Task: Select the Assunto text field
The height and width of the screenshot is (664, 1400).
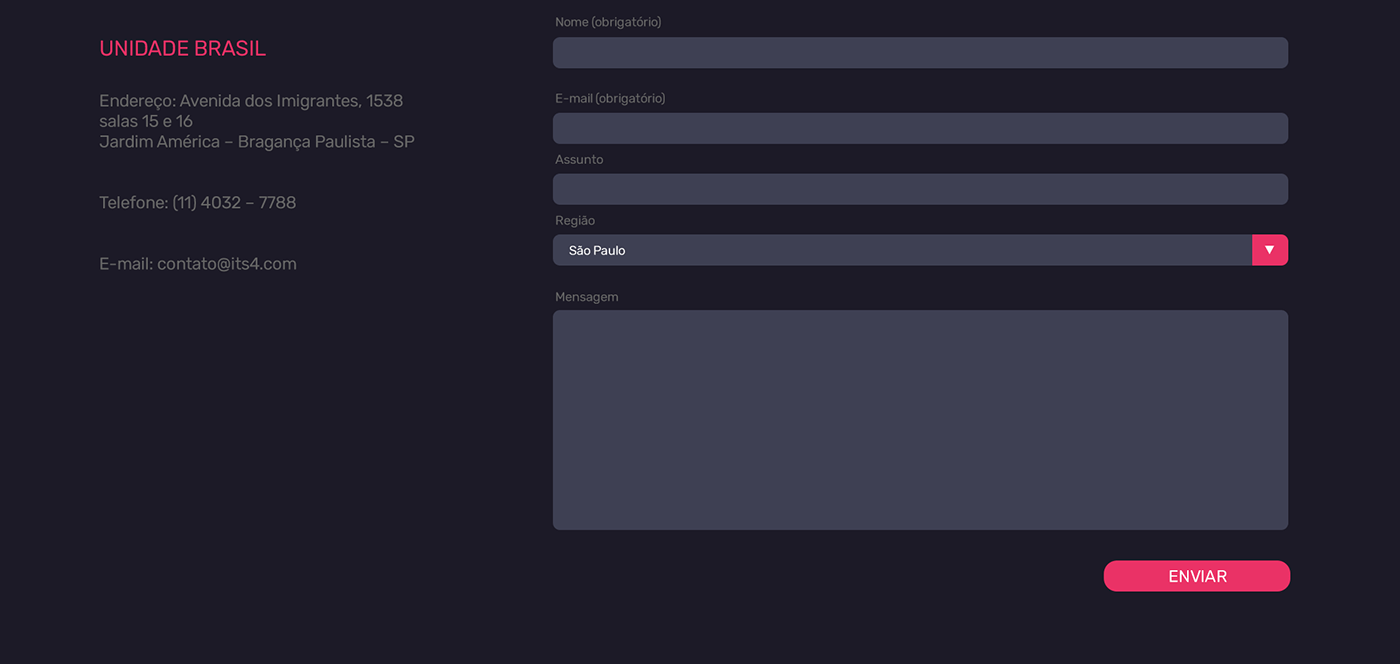Action: pos(920,190)
